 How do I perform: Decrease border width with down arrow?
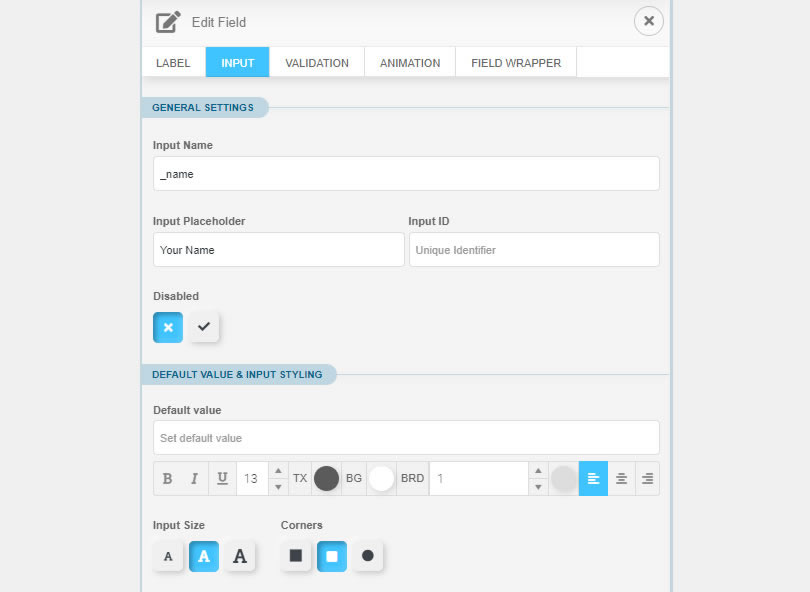[538, 487]
